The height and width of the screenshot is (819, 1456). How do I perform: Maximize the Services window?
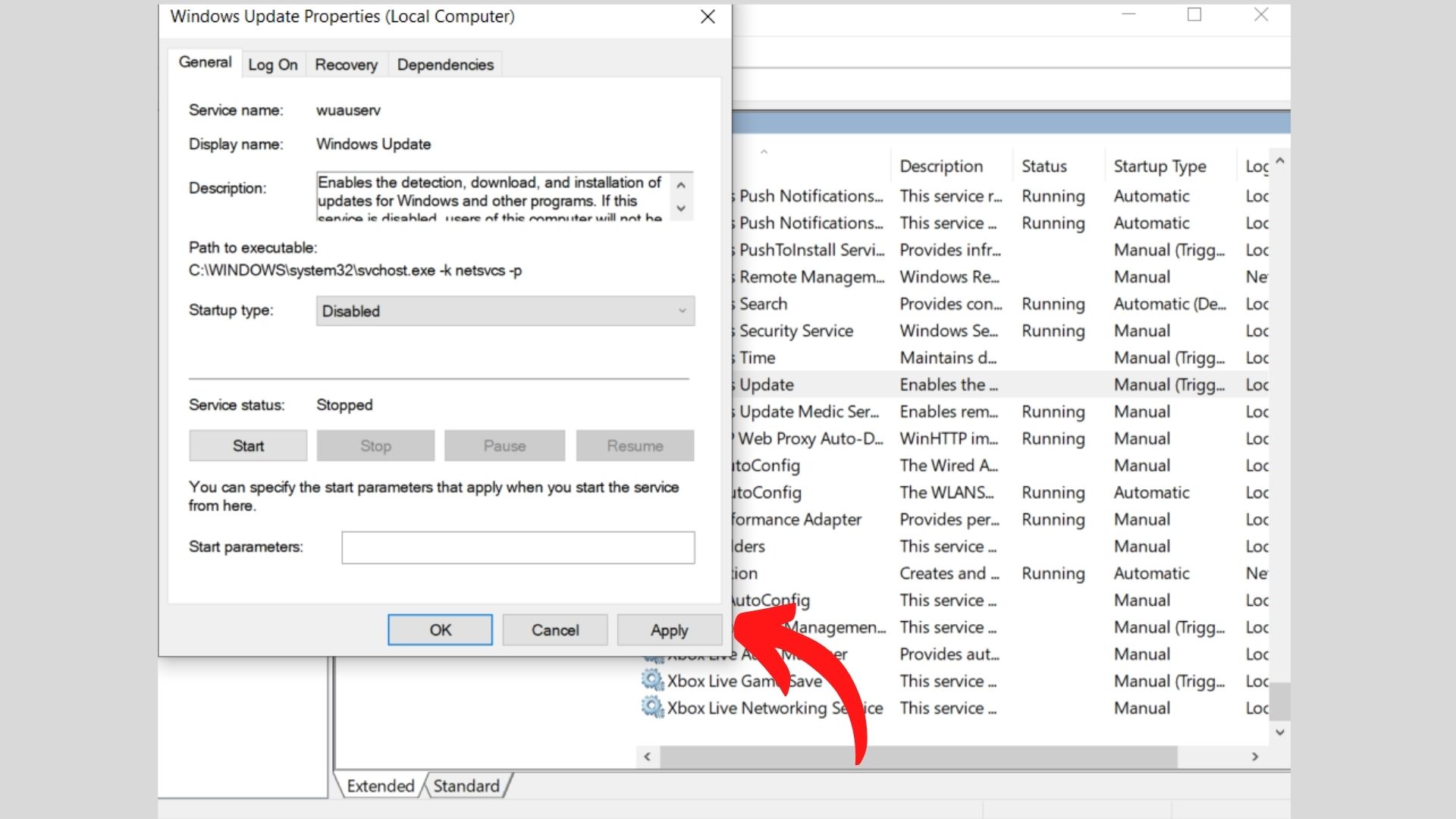point(1194,14)
